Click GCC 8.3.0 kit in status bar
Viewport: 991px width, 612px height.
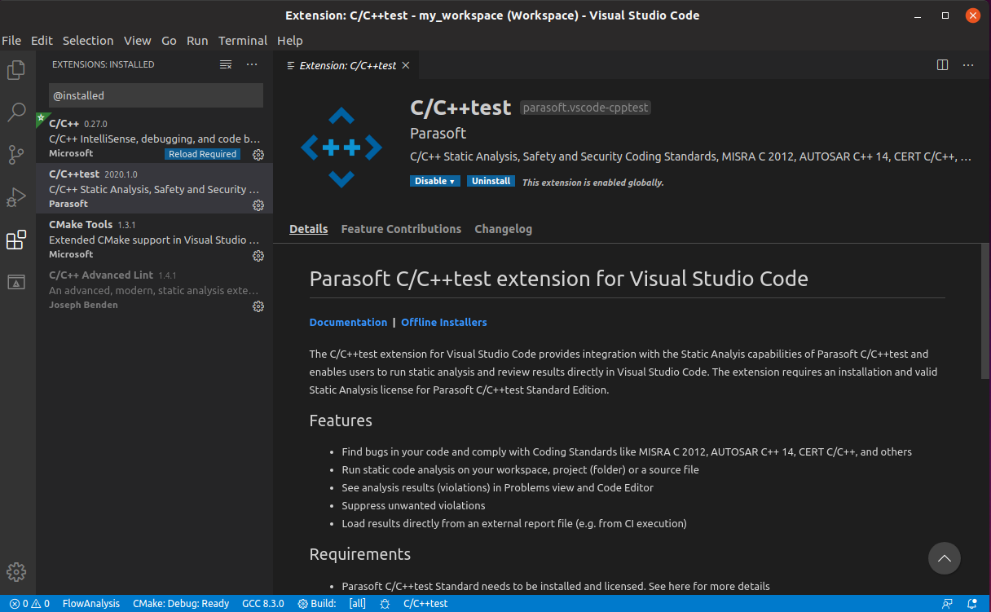pos(263,603)
